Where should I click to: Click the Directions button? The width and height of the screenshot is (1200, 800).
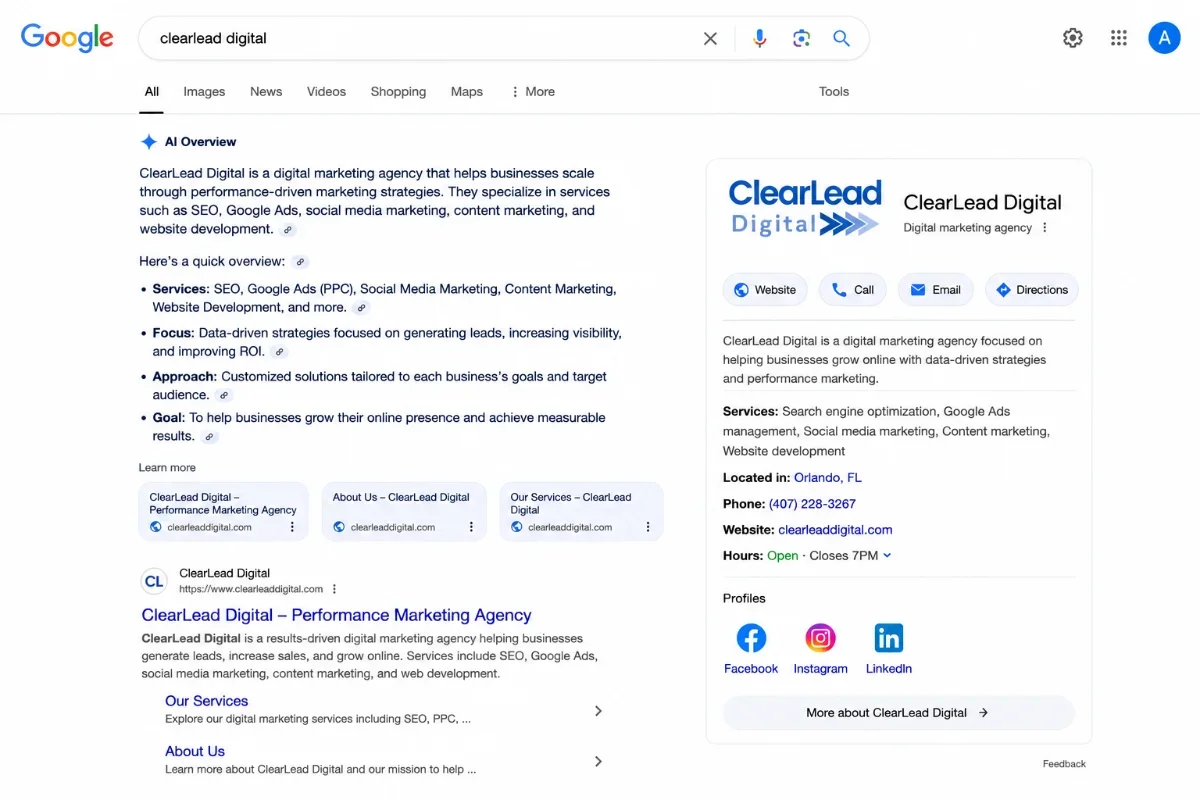tap(1032, 290)
